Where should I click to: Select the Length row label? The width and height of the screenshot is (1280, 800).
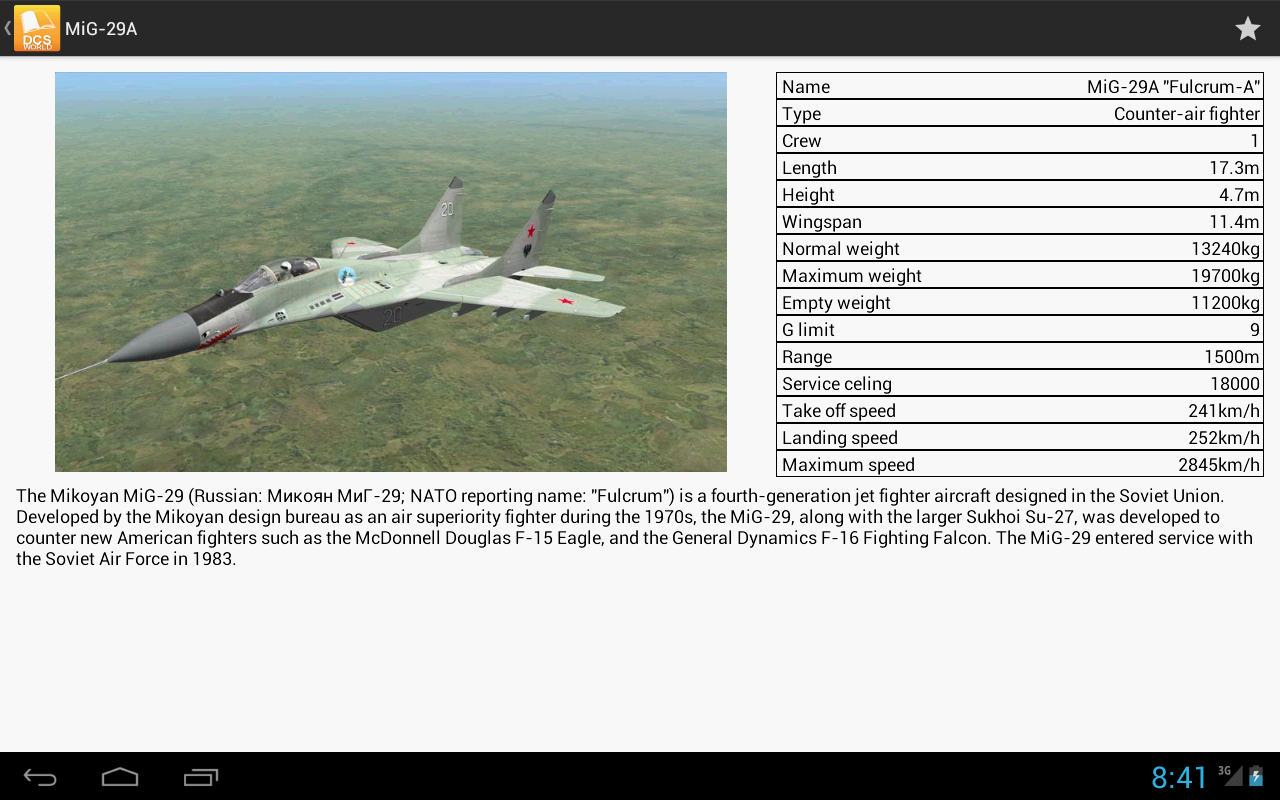(809, 168)
